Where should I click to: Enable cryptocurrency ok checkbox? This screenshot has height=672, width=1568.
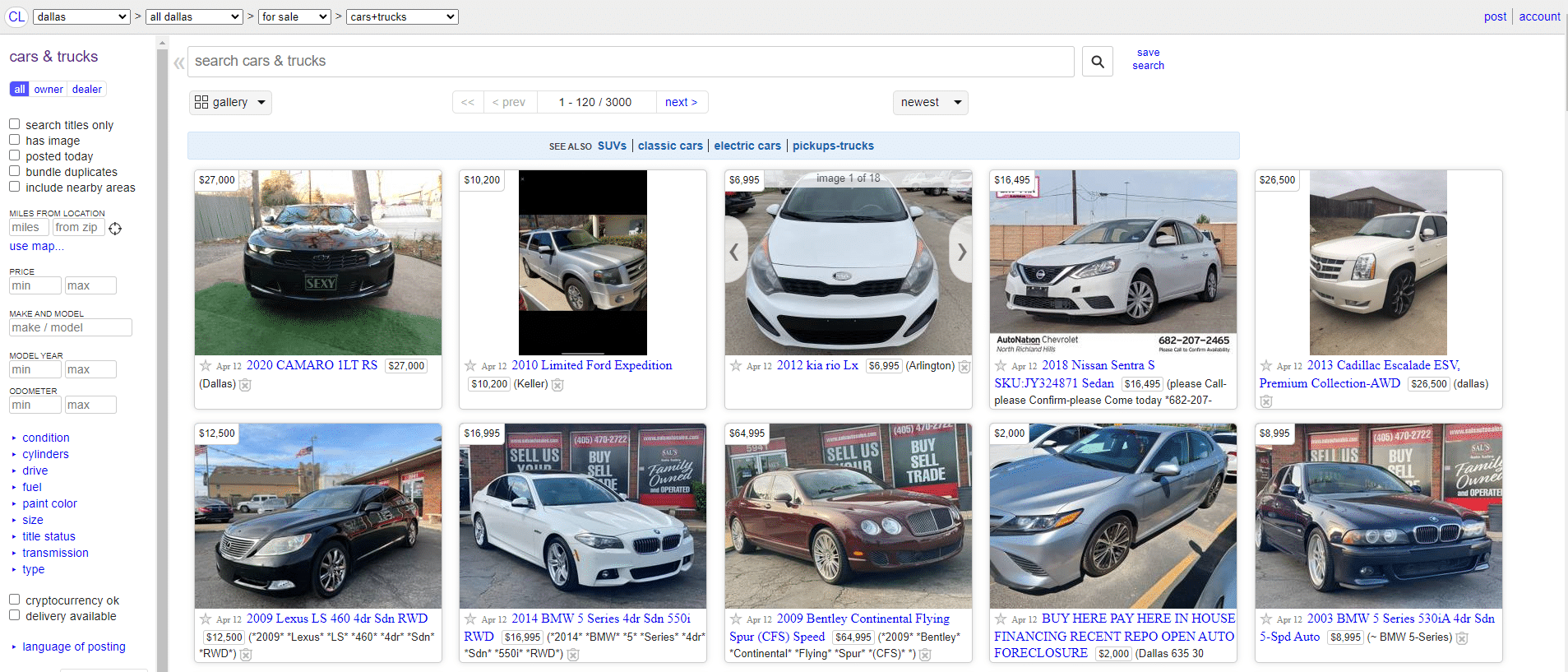(14, 600)
